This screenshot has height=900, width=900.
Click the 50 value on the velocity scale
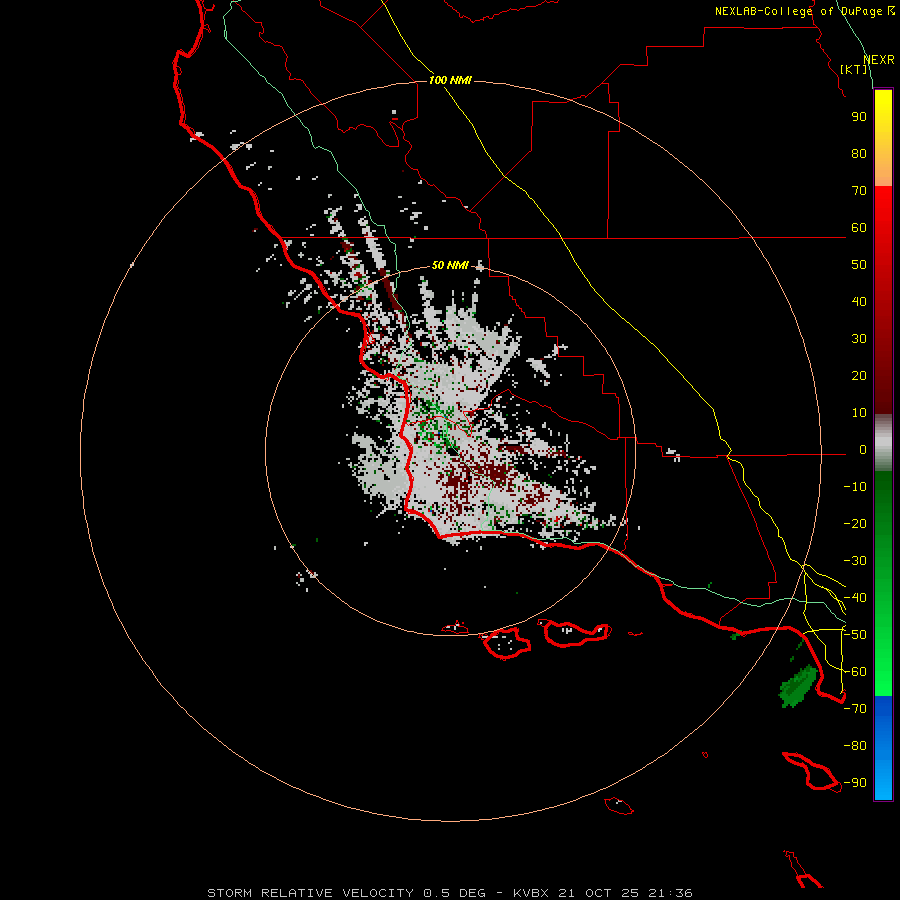[859, 265]
